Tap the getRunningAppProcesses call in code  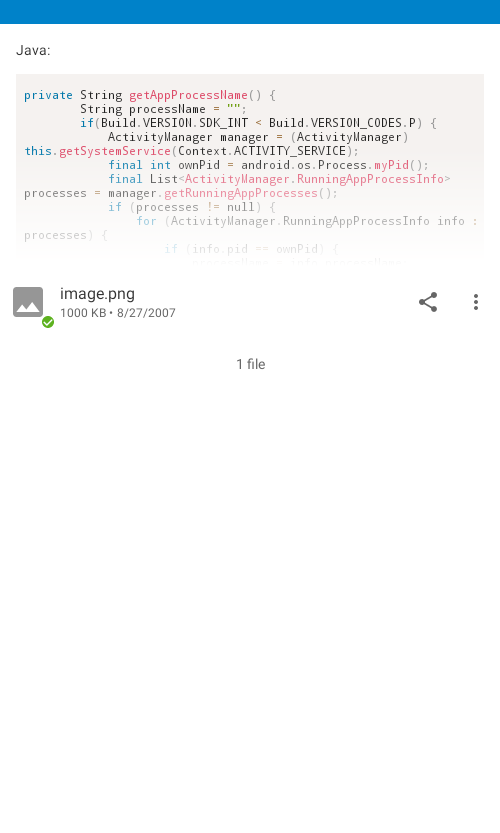point(241,193)
